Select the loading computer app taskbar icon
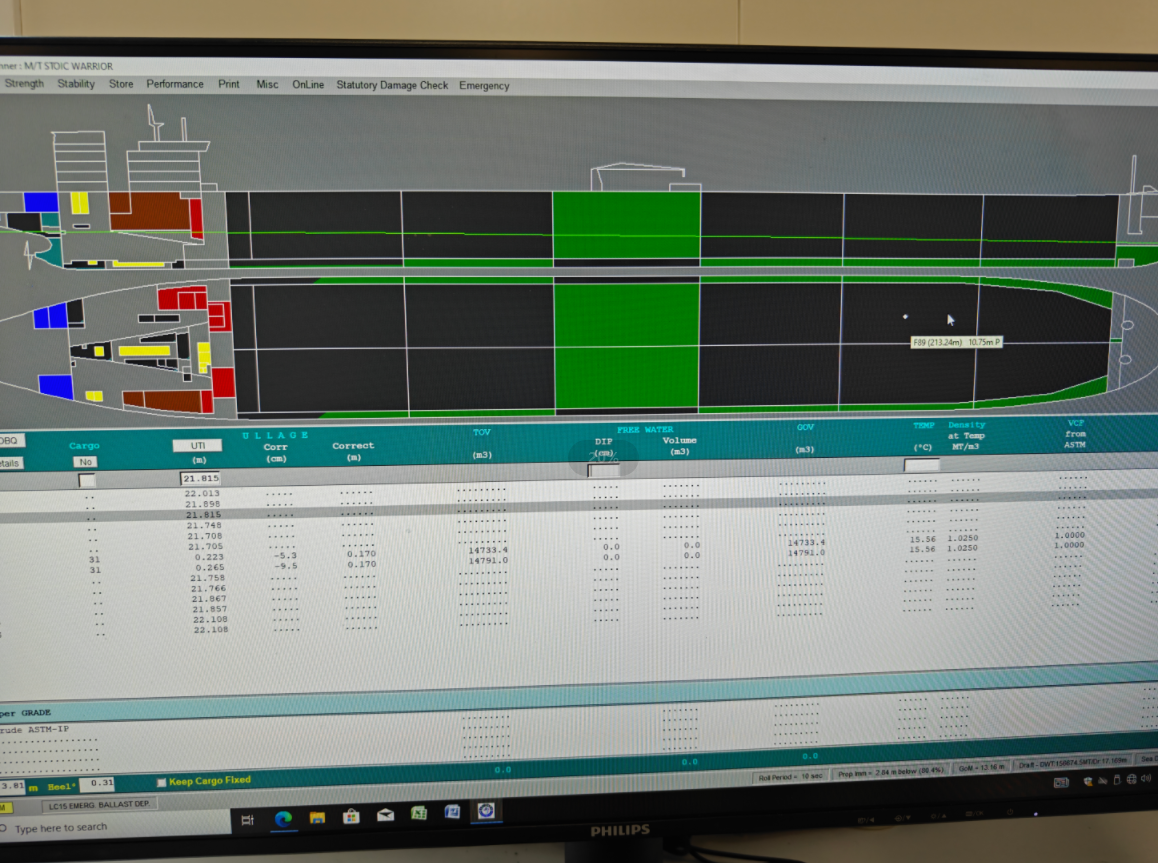Screen dimensions: 1158x863 486,811
